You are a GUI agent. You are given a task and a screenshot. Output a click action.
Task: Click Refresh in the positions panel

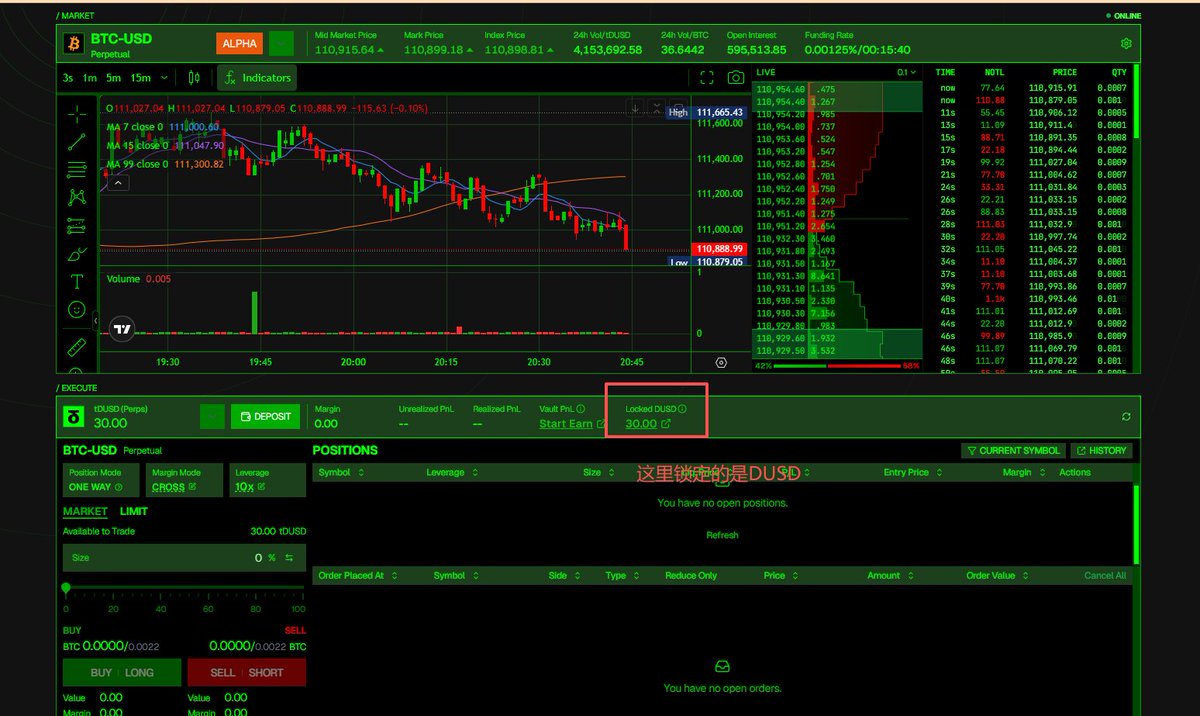pos(722,535)
